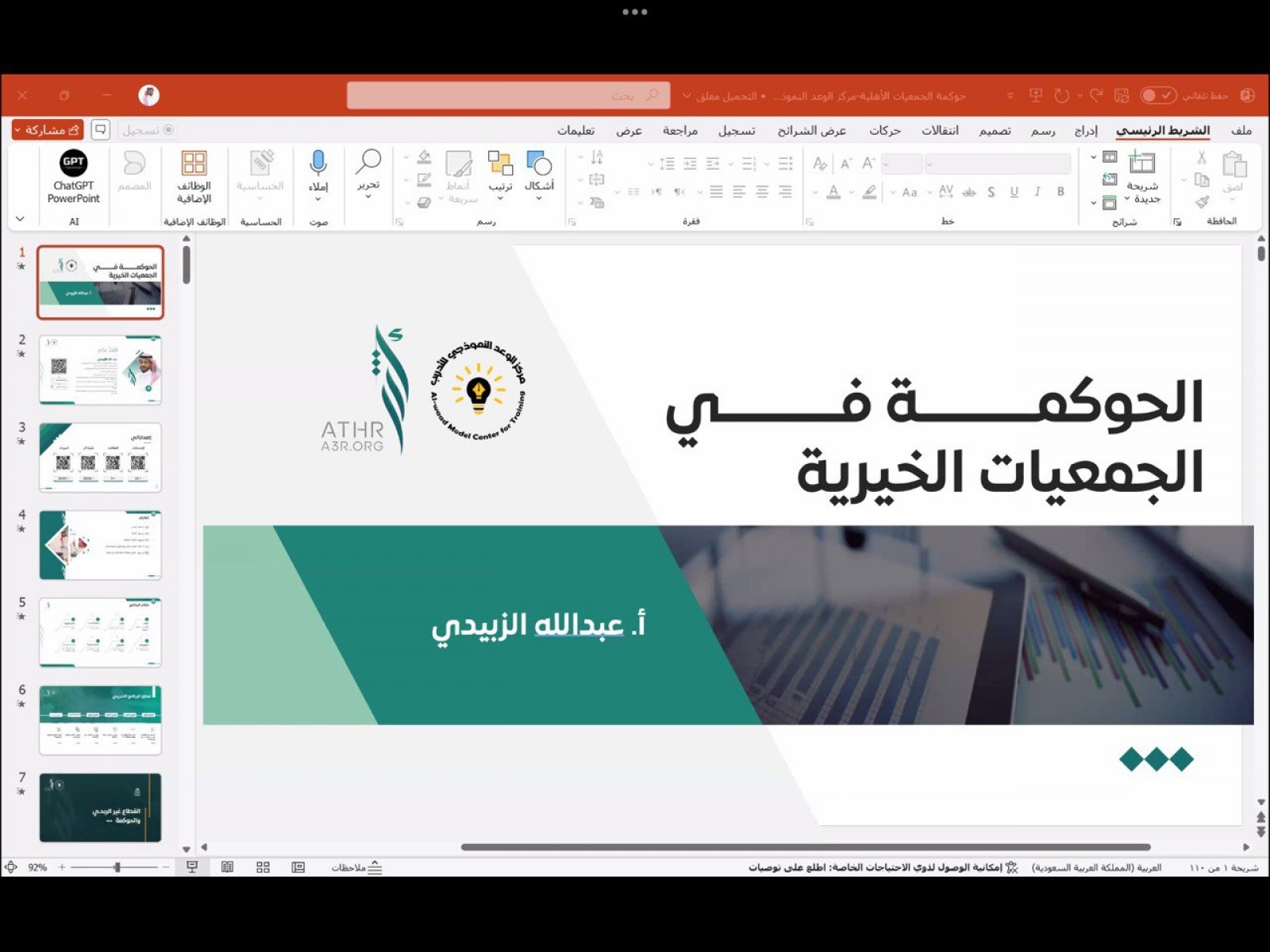Click the zoom slider handle
1270x952 pixels.
[x=117, y=867]
